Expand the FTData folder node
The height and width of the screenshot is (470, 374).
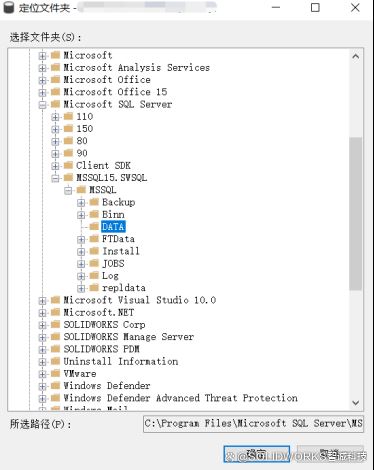click(x=81, y=239)
